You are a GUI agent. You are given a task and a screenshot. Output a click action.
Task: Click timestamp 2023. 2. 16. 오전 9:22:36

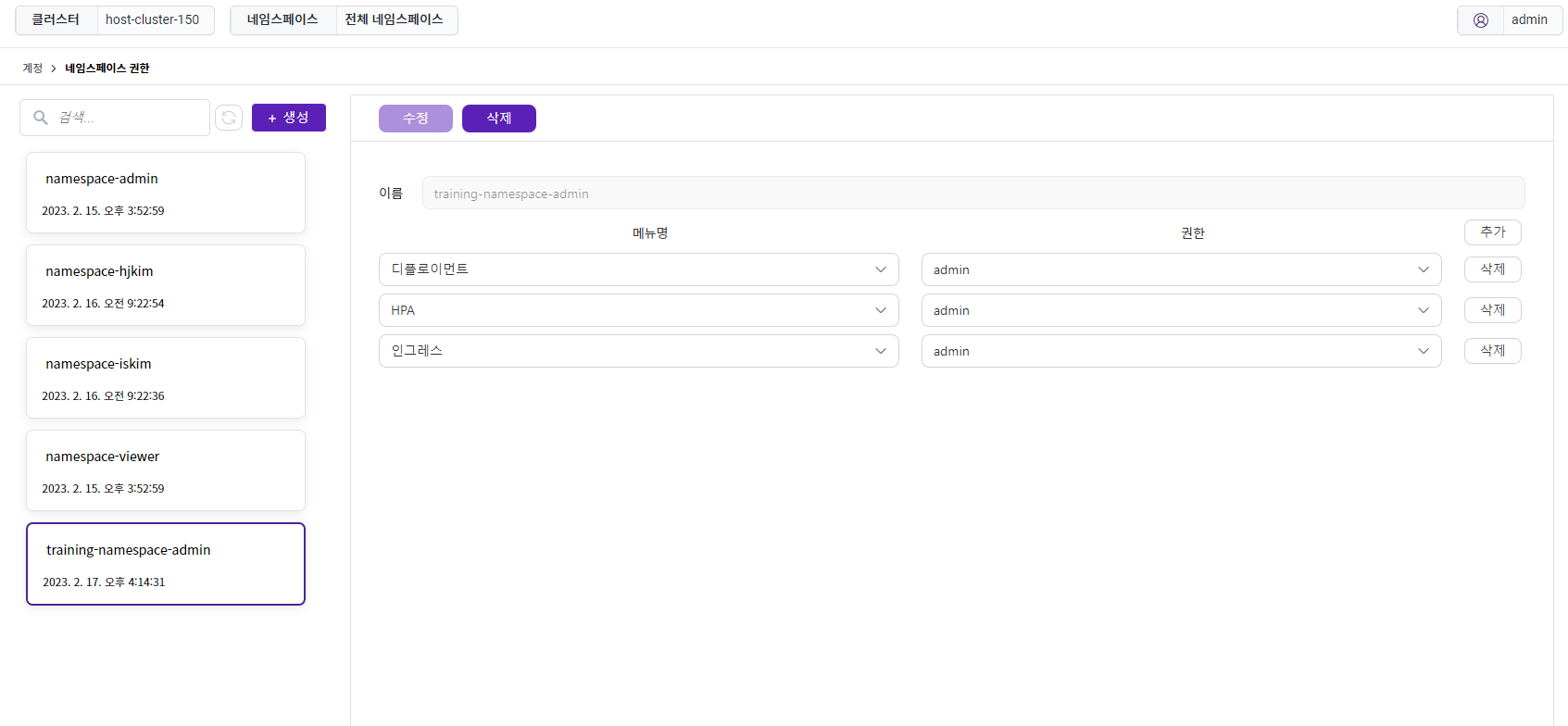pyautogui.click(x=103, y=396)
